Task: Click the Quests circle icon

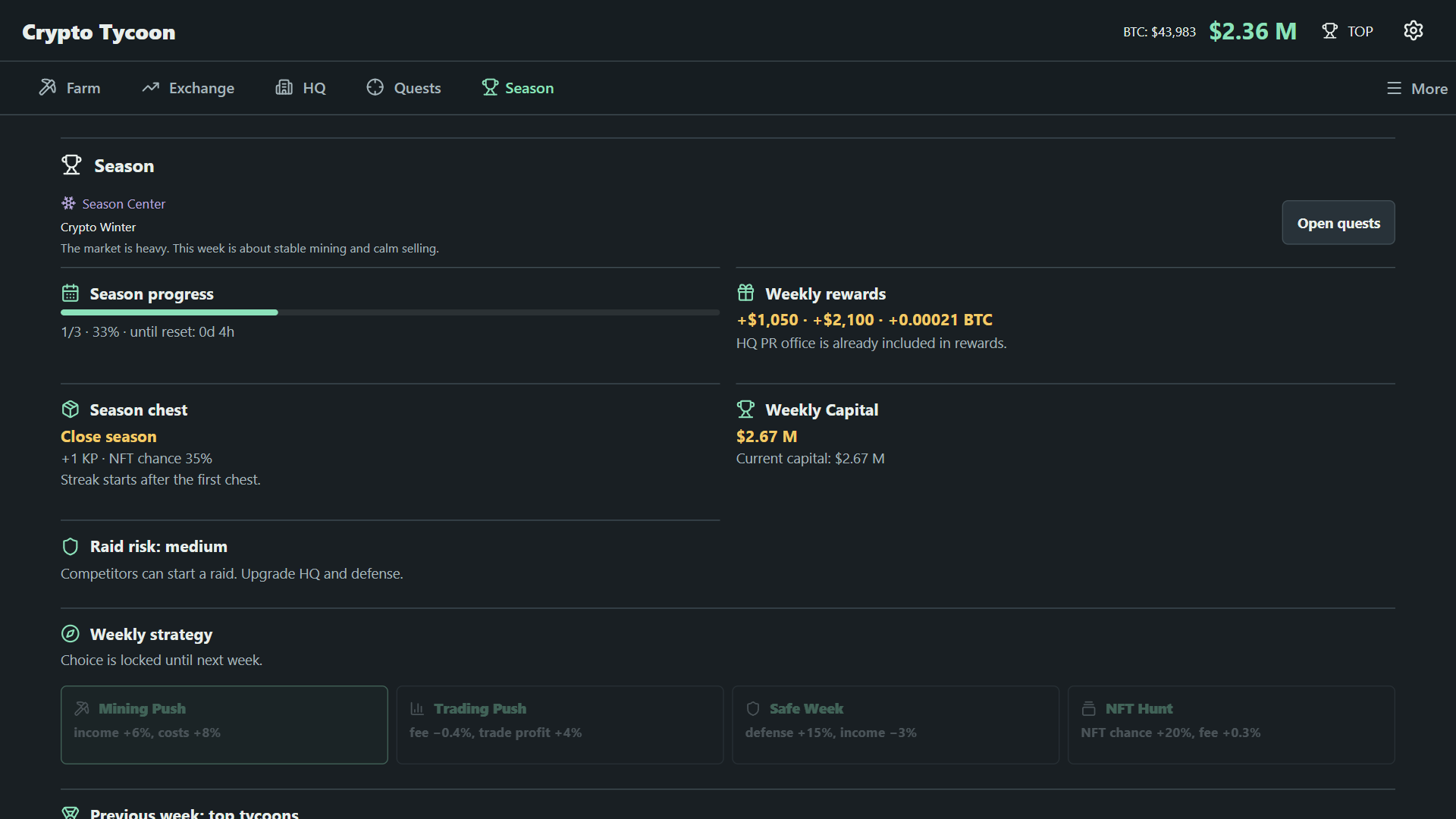Action: tap(375, 87)
